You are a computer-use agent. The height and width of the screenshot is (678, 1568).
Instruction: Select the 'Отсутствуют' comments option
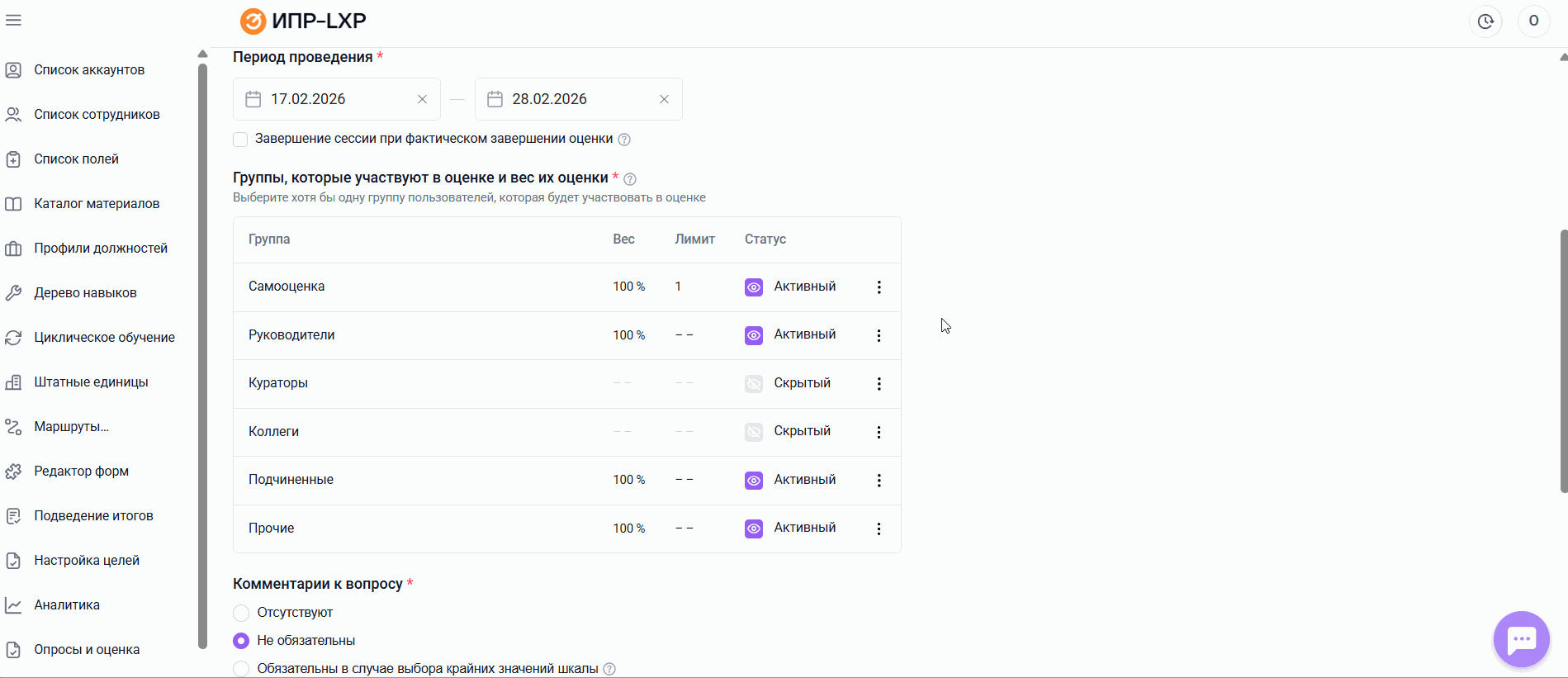(x=241, y=613)
